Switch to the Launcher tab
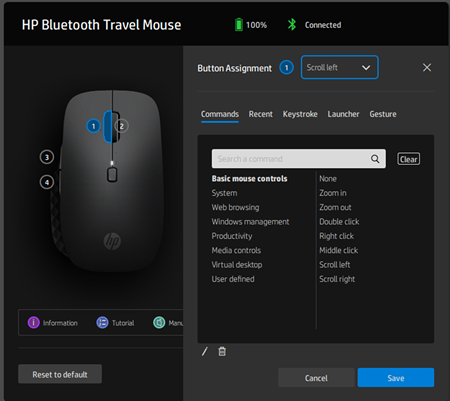This screenshot has width=450, height=401. (x=343, y=114)
